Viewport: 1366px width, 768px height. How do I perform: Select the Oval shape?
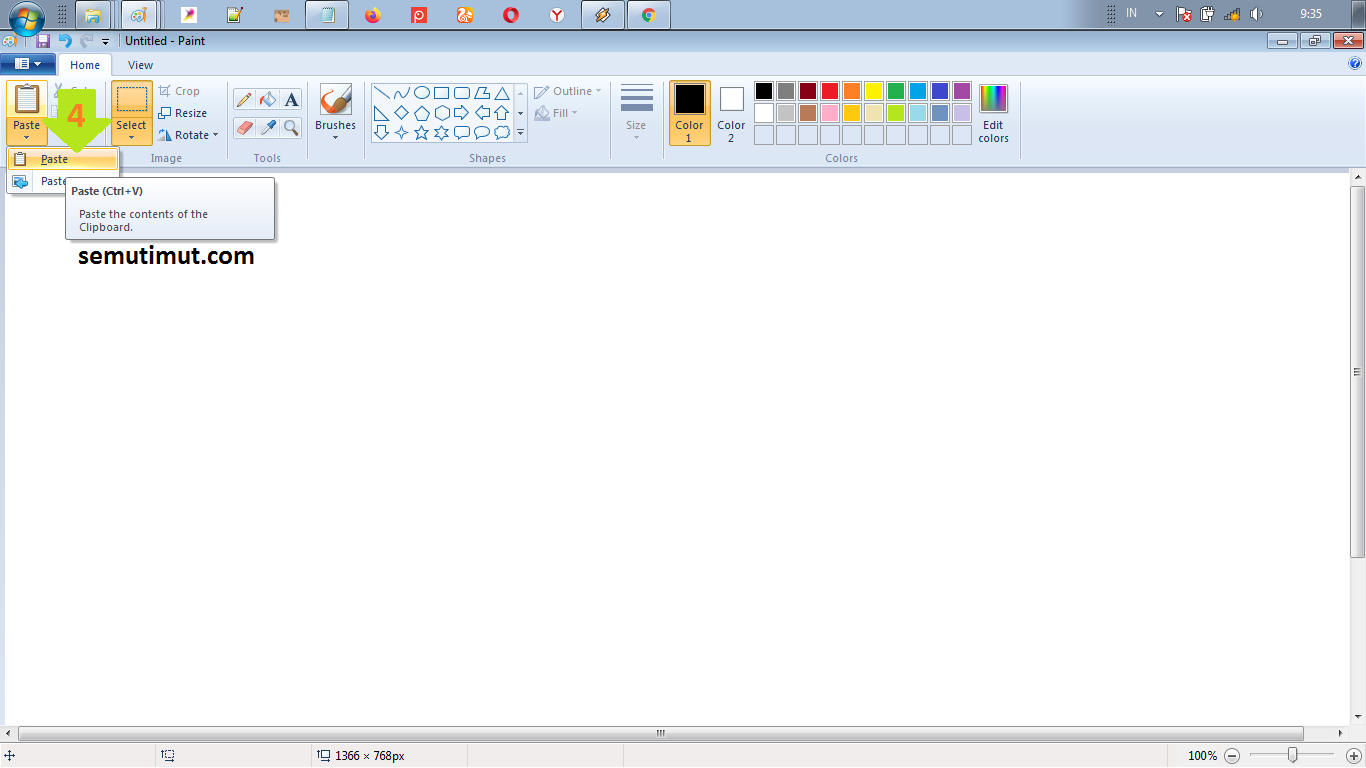pyautogui.click(x=422, y=91)
